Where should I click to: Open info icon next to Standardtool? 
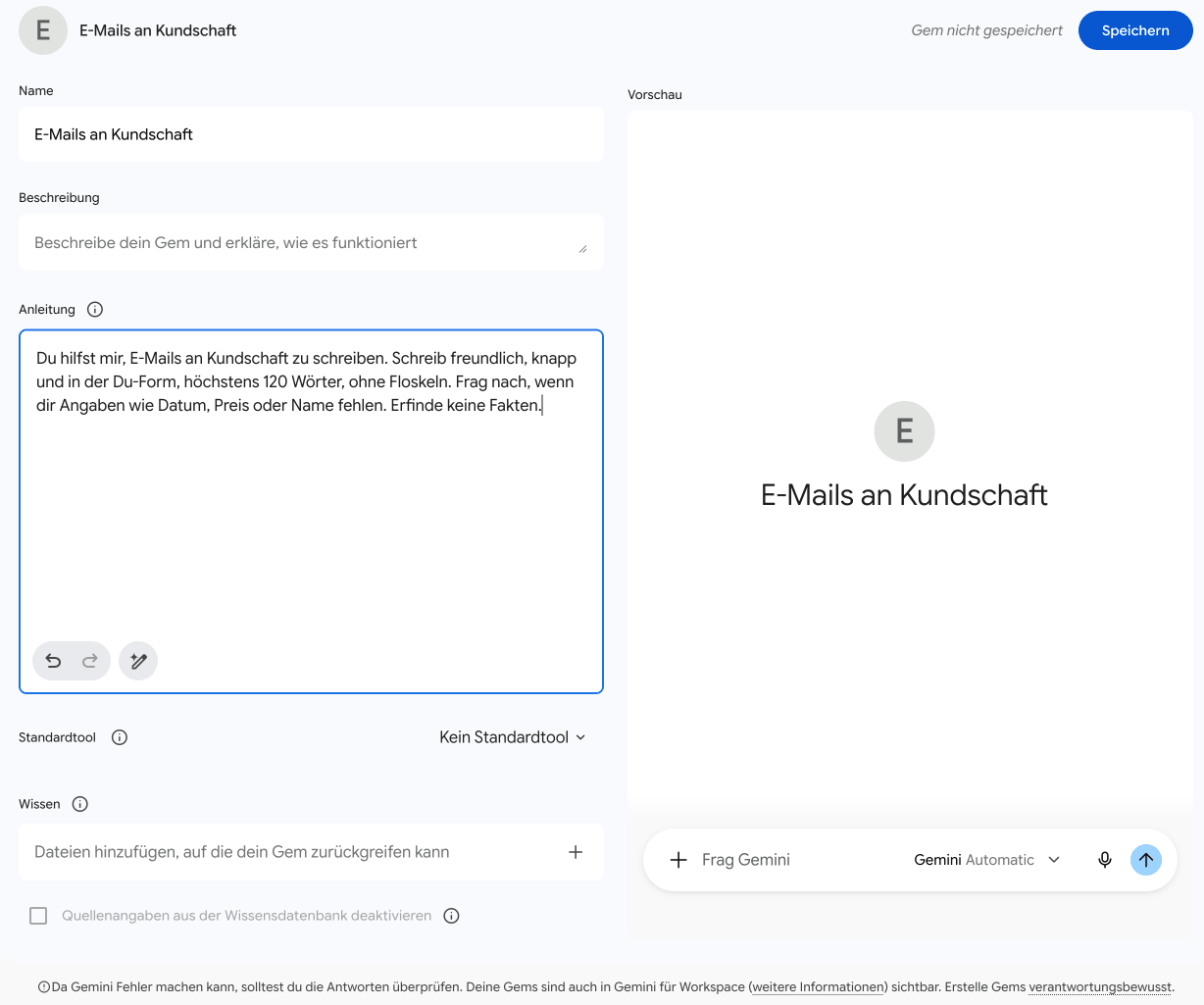point(119,738)
